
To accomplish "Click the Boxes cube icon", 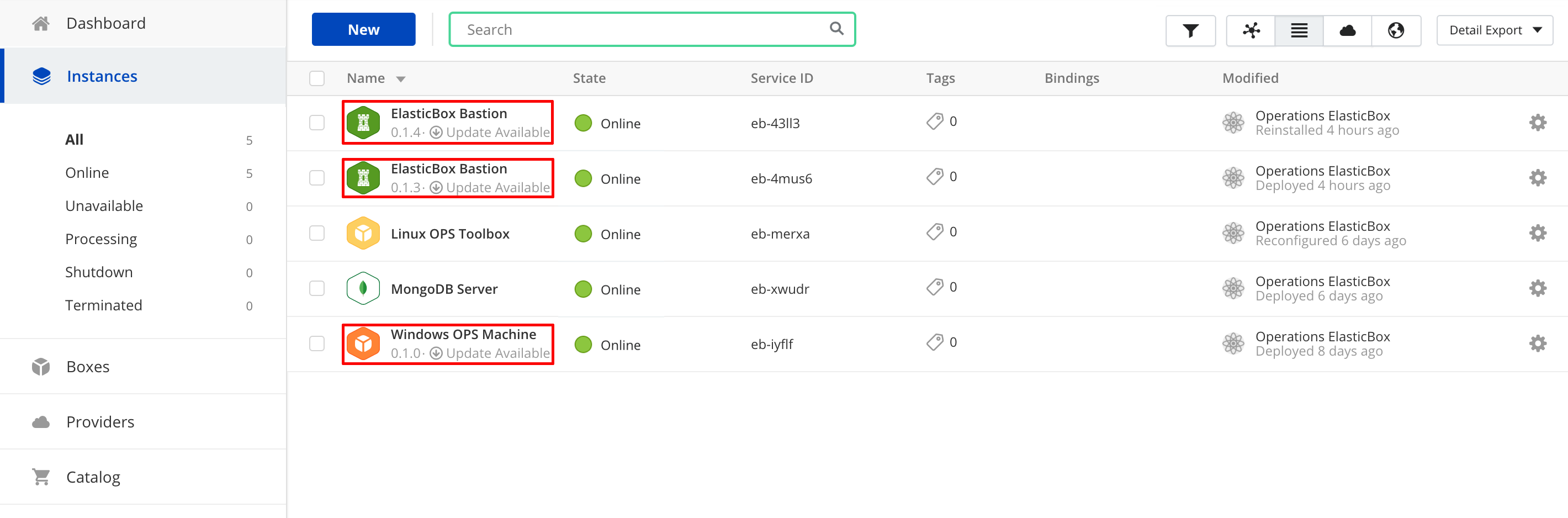I will (x=41, y=367).
